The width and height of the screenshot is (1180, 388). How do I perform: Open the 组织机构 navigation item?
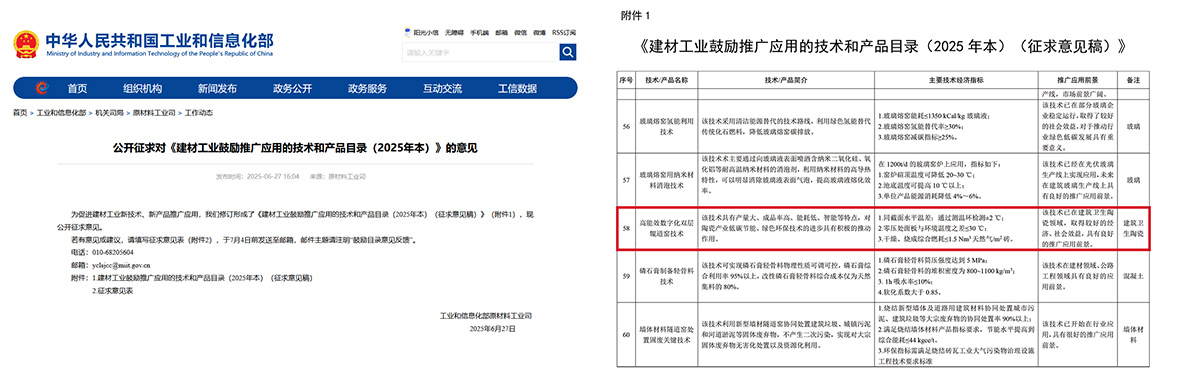[x=142, y=88]
